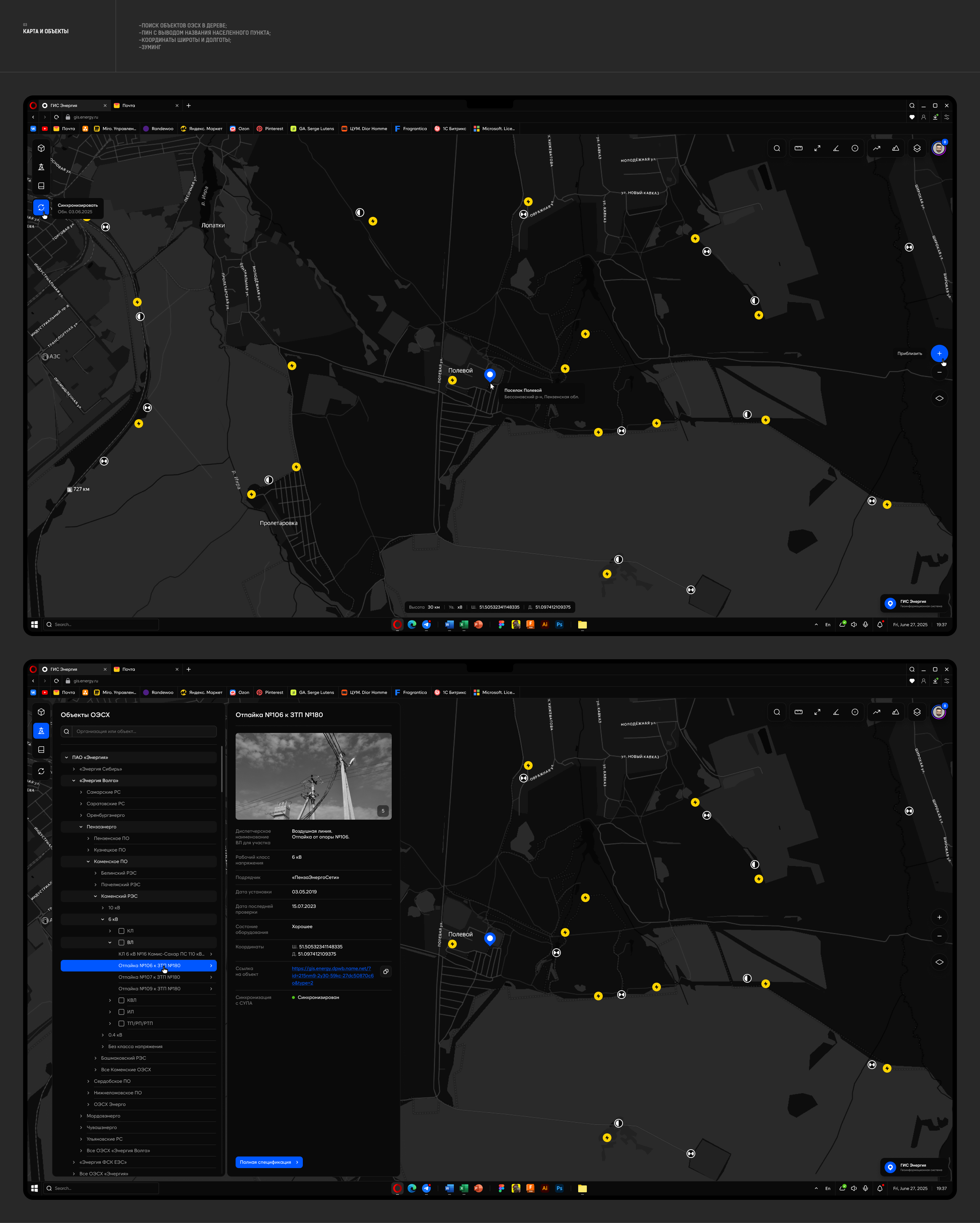
Task: Click magnifier icon in Объекты ОЭСХ search
Action: click(66, 731)
